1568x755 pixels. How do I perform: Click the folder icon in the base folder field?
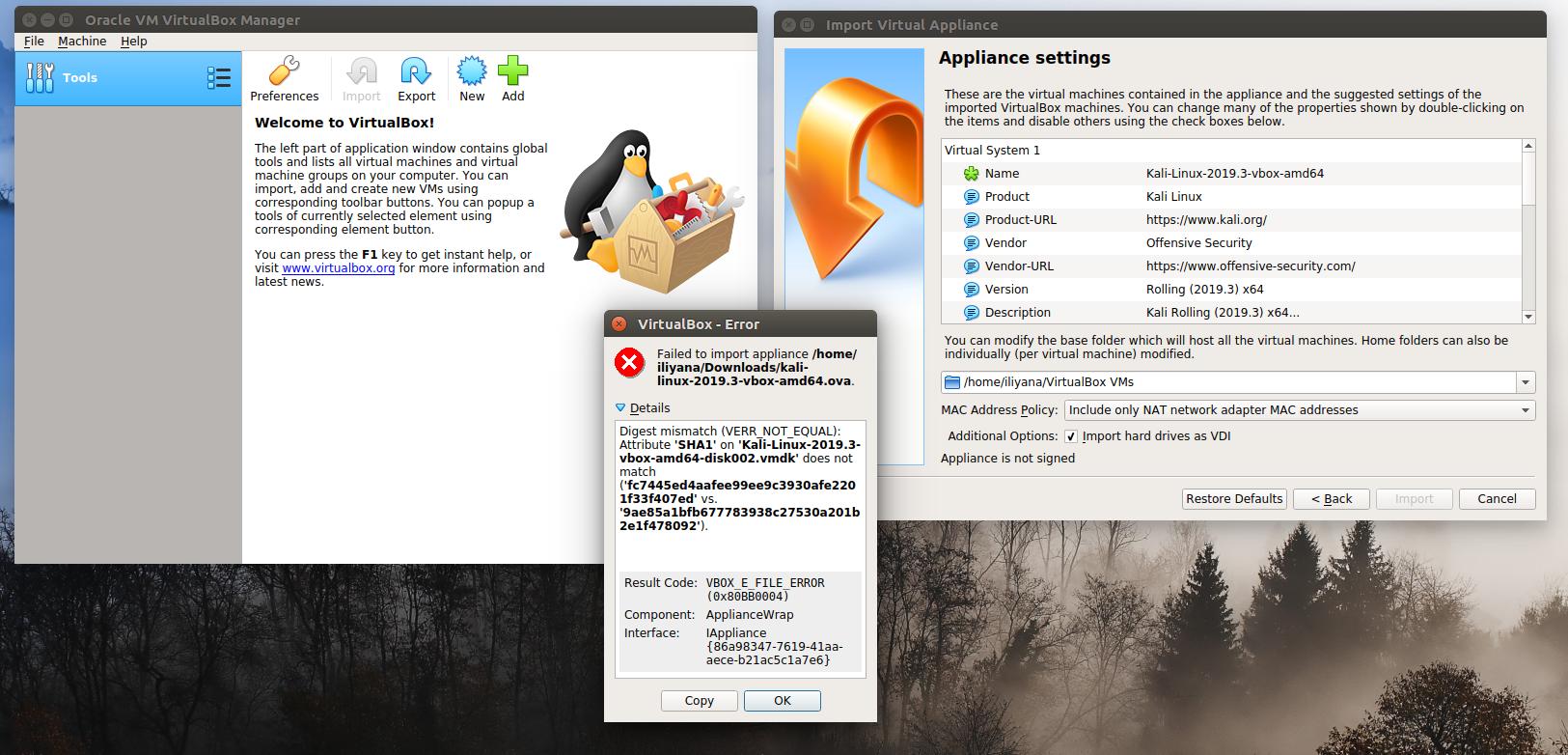tap(952, 382)
